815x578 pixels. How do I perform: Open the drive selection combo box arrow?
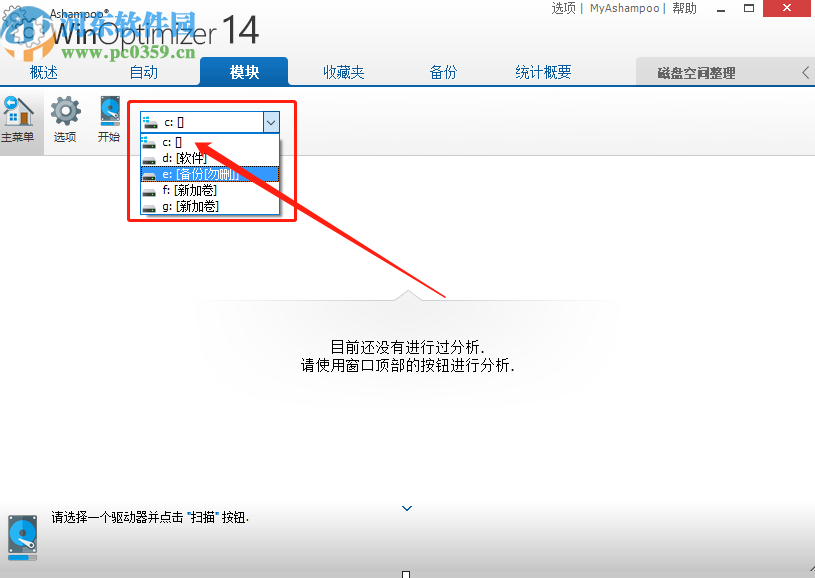(x=271, y=123)
